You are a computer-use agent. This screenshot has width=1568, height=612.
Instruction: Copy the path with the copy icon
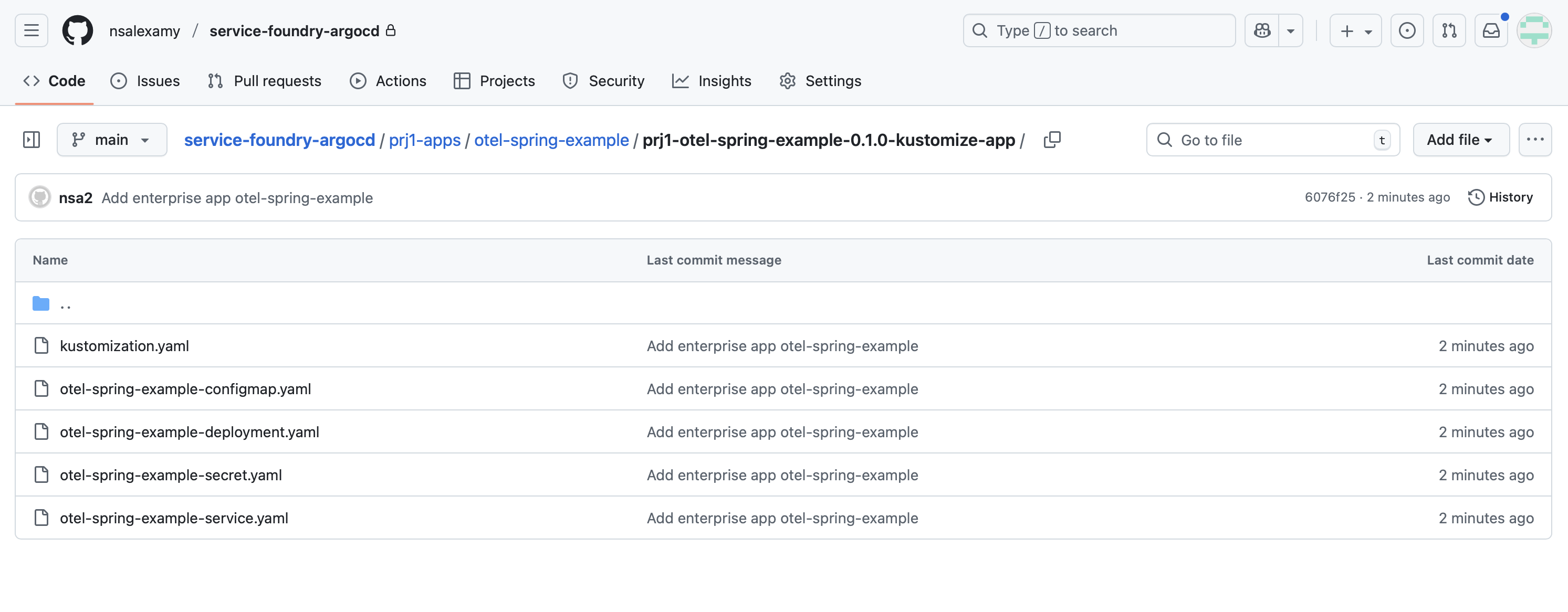pos(1052,140)
